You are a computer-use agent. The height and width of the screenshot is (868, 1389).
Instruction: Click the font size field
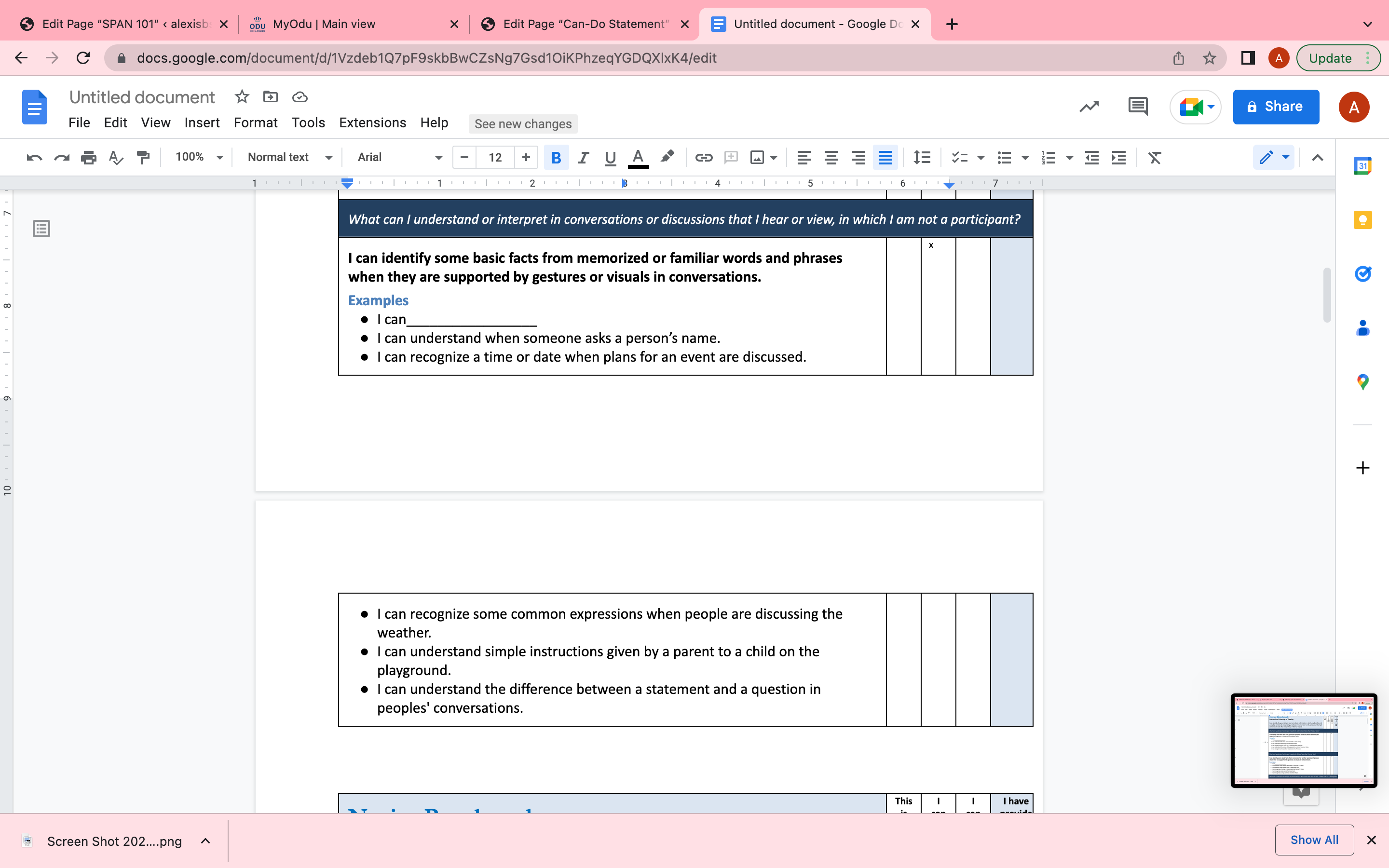click(x=495, y=157)
